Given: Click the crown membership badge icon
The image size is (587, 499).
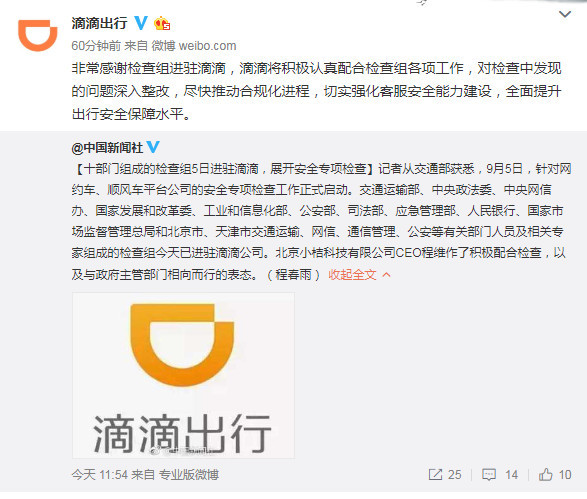Looking at the screenshot, I should pos(162,23).
